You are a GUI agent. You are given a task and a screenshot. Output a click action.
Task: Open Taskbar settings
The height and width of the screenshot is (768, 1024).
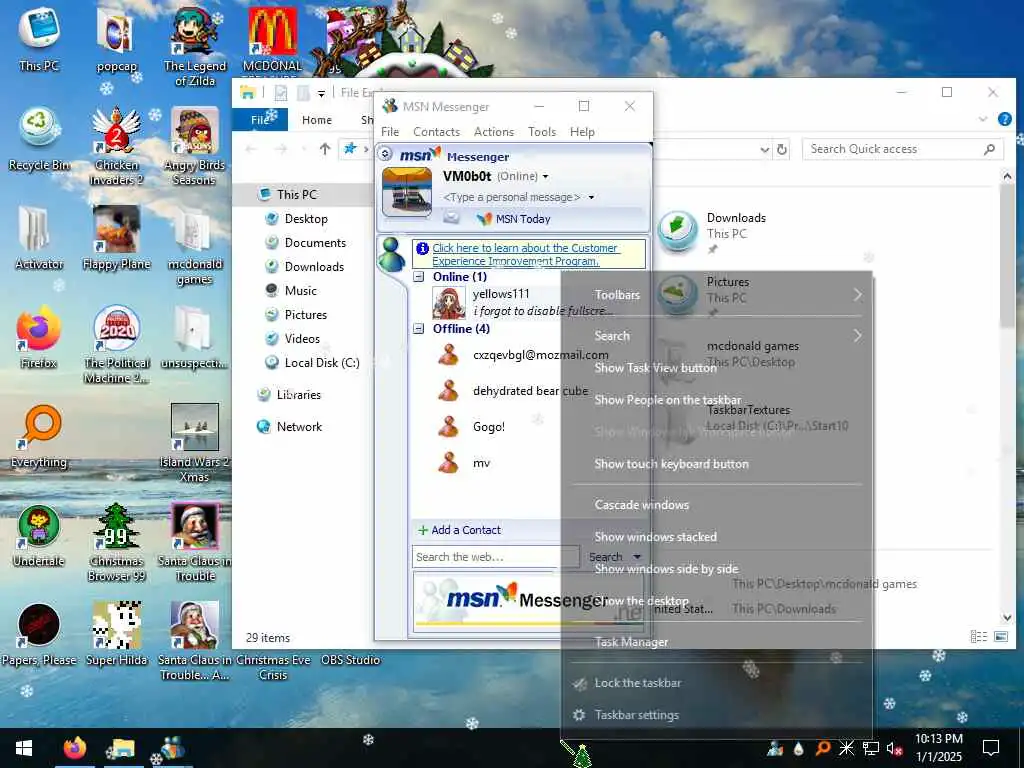(x=716, y=714)
